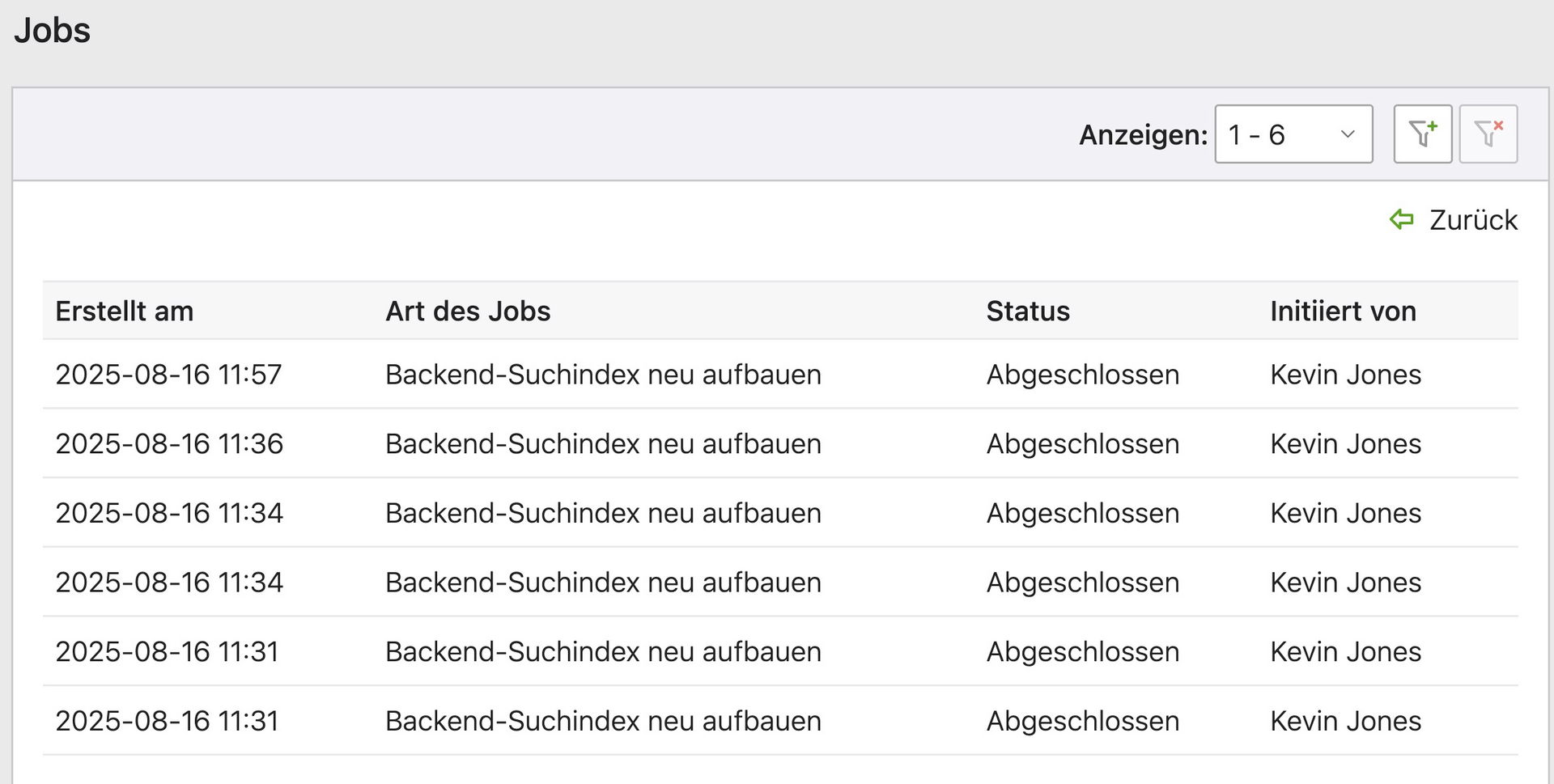This screenshot has height=784, width=1554.
Task: Sort by the "Erstellt am" column header
Action: 125,311
